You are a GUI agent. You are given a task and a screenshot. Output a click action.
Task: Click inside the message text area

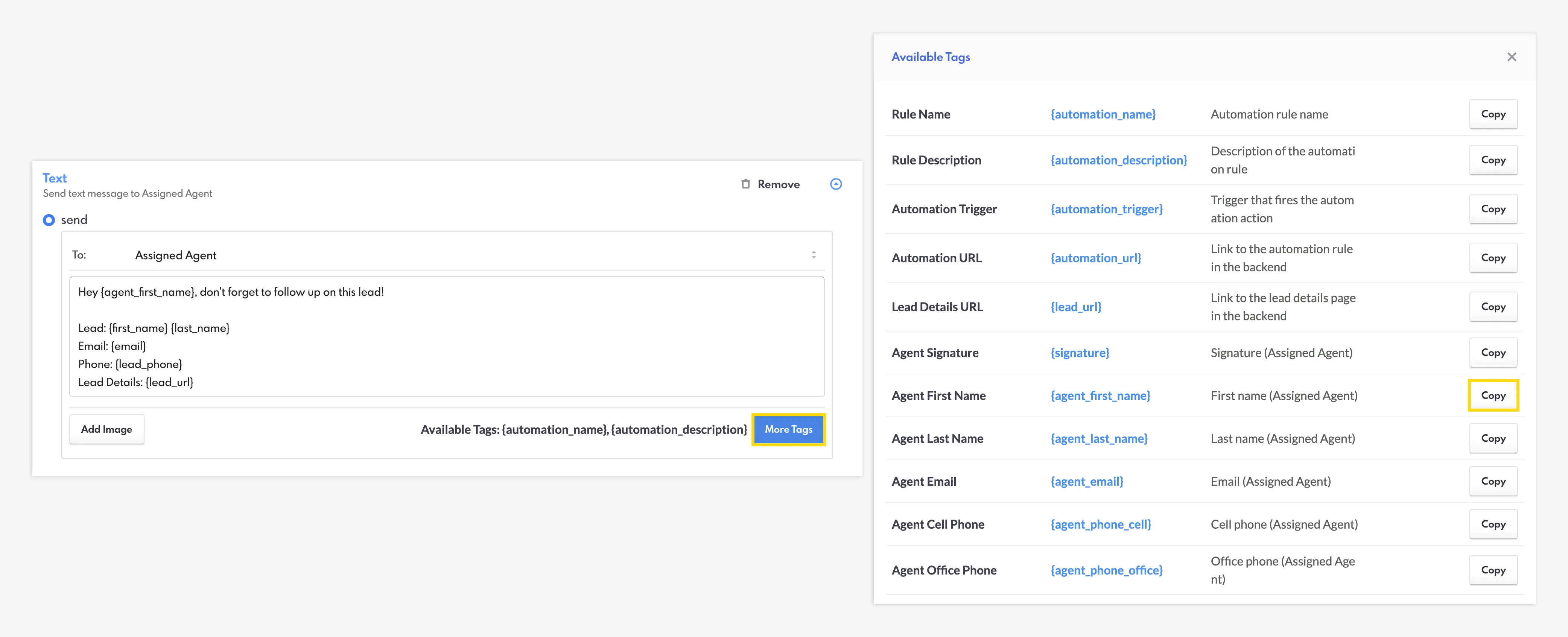pyautogui.click(x=447, y=336)
